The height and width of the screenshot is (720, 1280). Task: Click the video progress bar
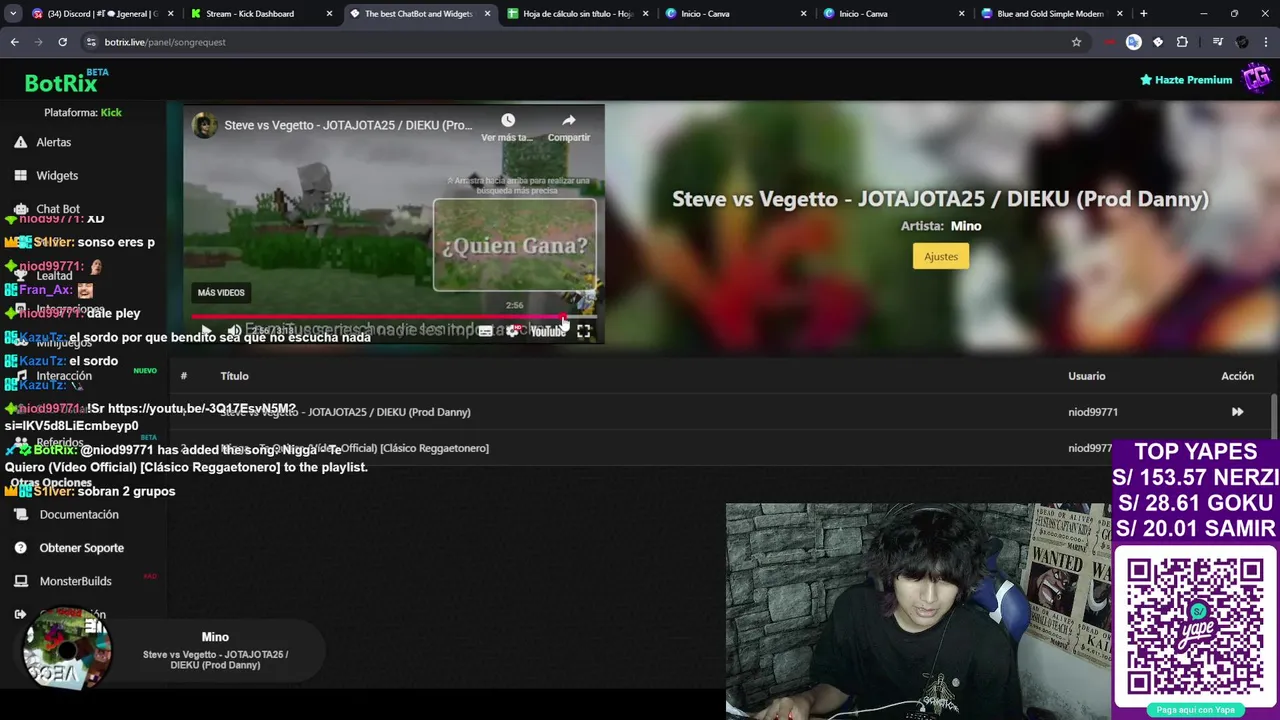[394, 317]
